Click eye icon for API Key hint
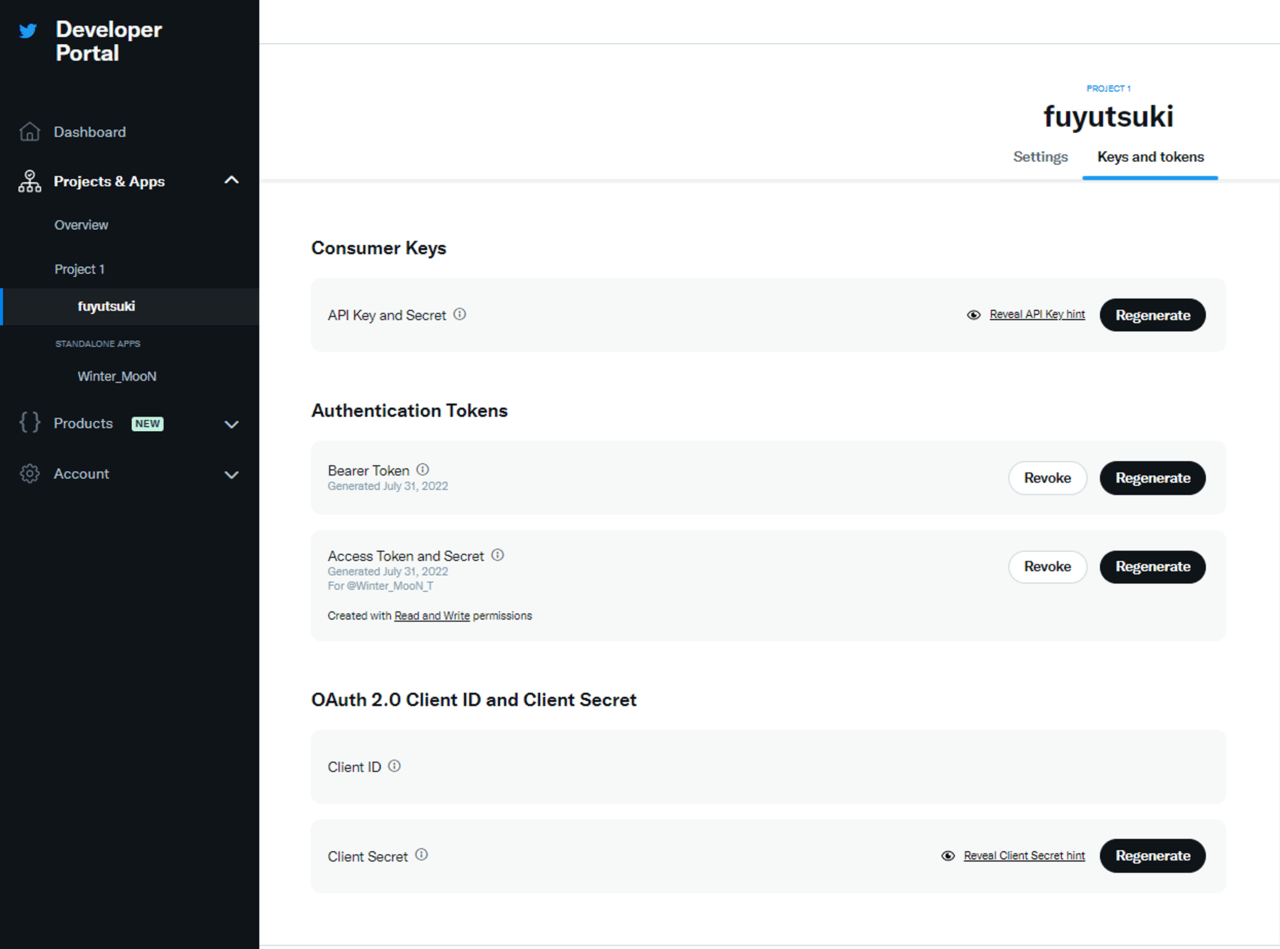Viewport: 1280px width, 949px height. 974,315
